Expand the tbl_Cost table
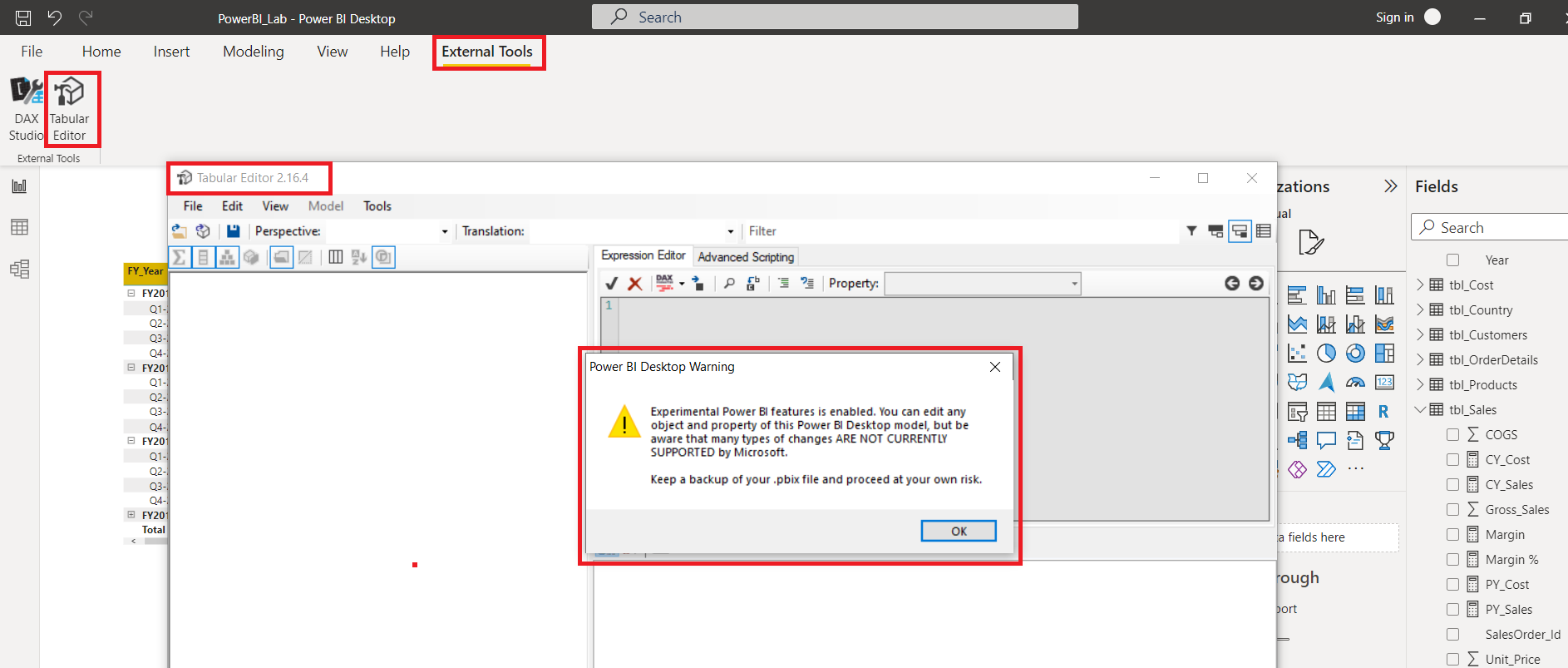Screen dimensions: 1568x668 pos(1420,285)
